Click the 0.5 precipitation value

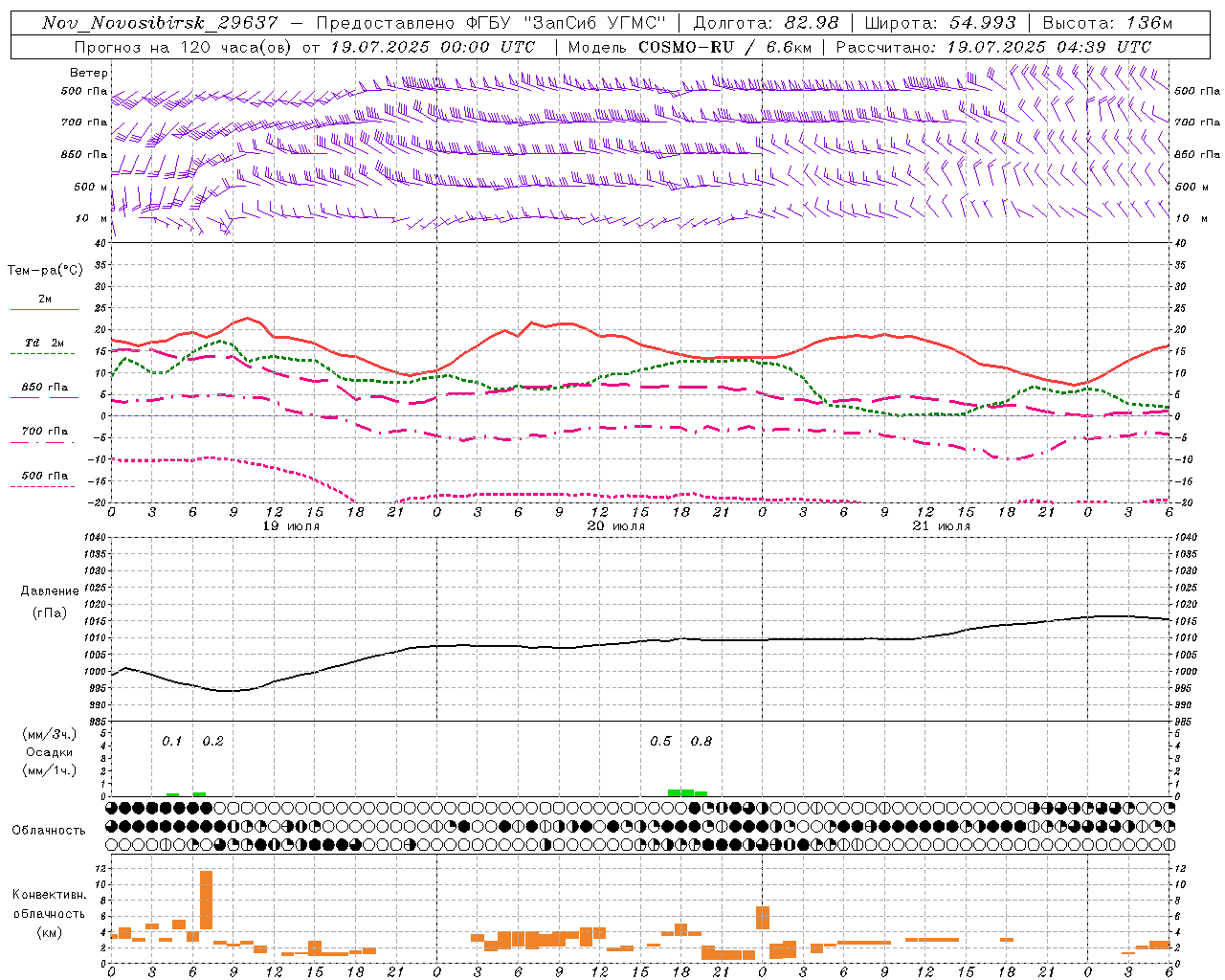tap(660, 742)
